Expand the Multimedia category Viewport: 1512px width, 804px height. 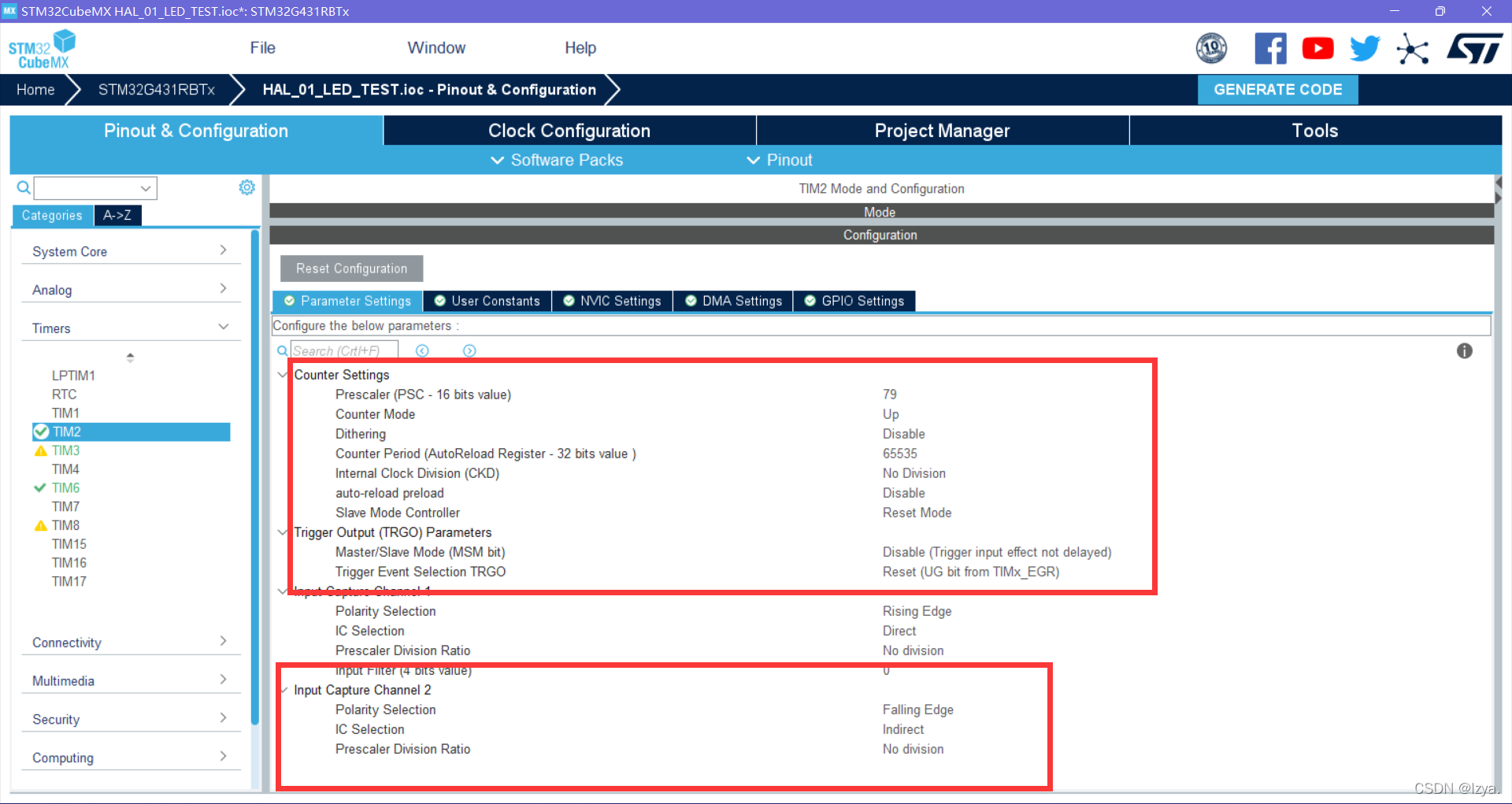coord(130,681)
